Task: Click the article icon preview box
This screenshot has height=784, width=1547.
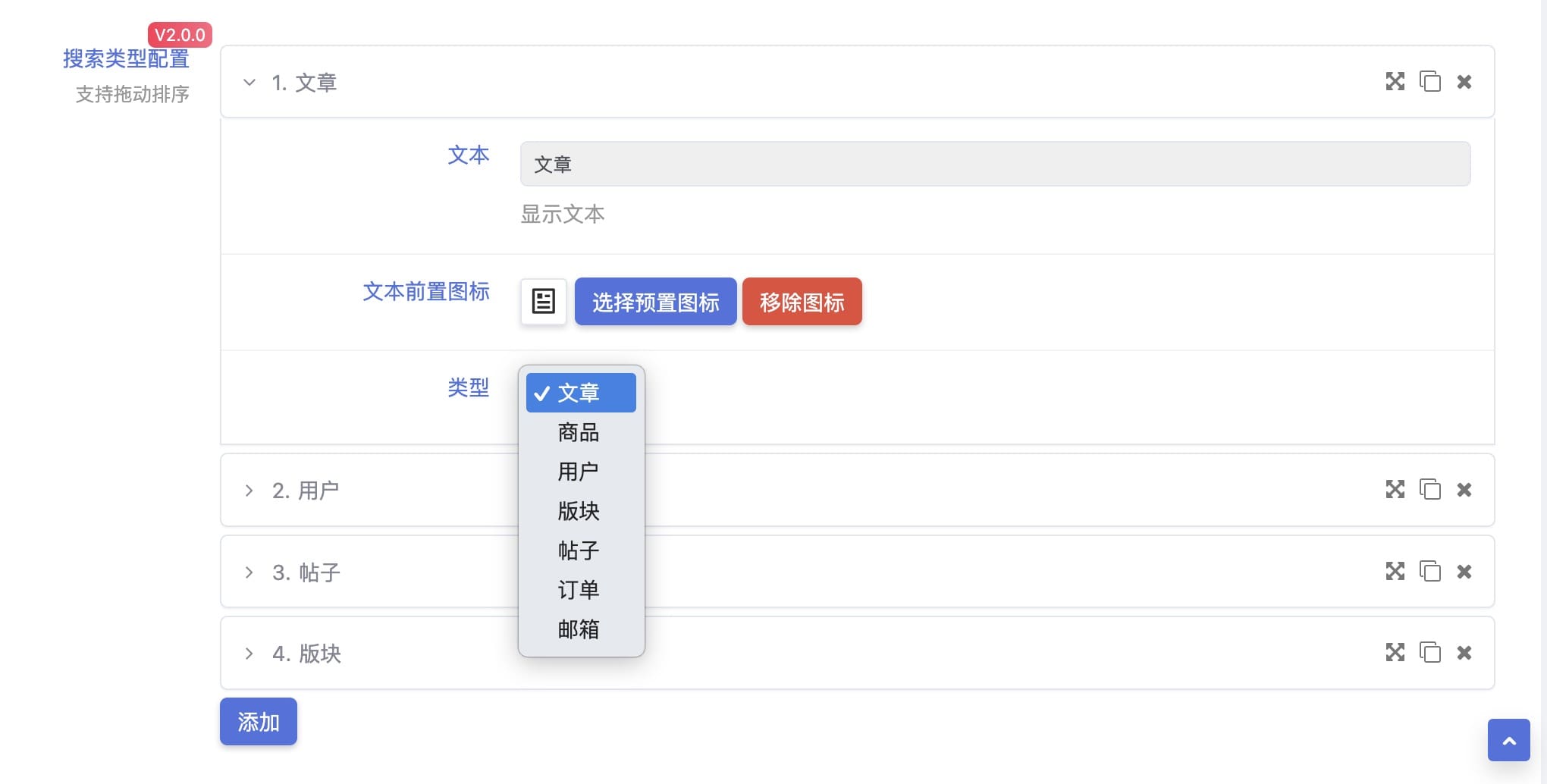Action: pos(543,302)
